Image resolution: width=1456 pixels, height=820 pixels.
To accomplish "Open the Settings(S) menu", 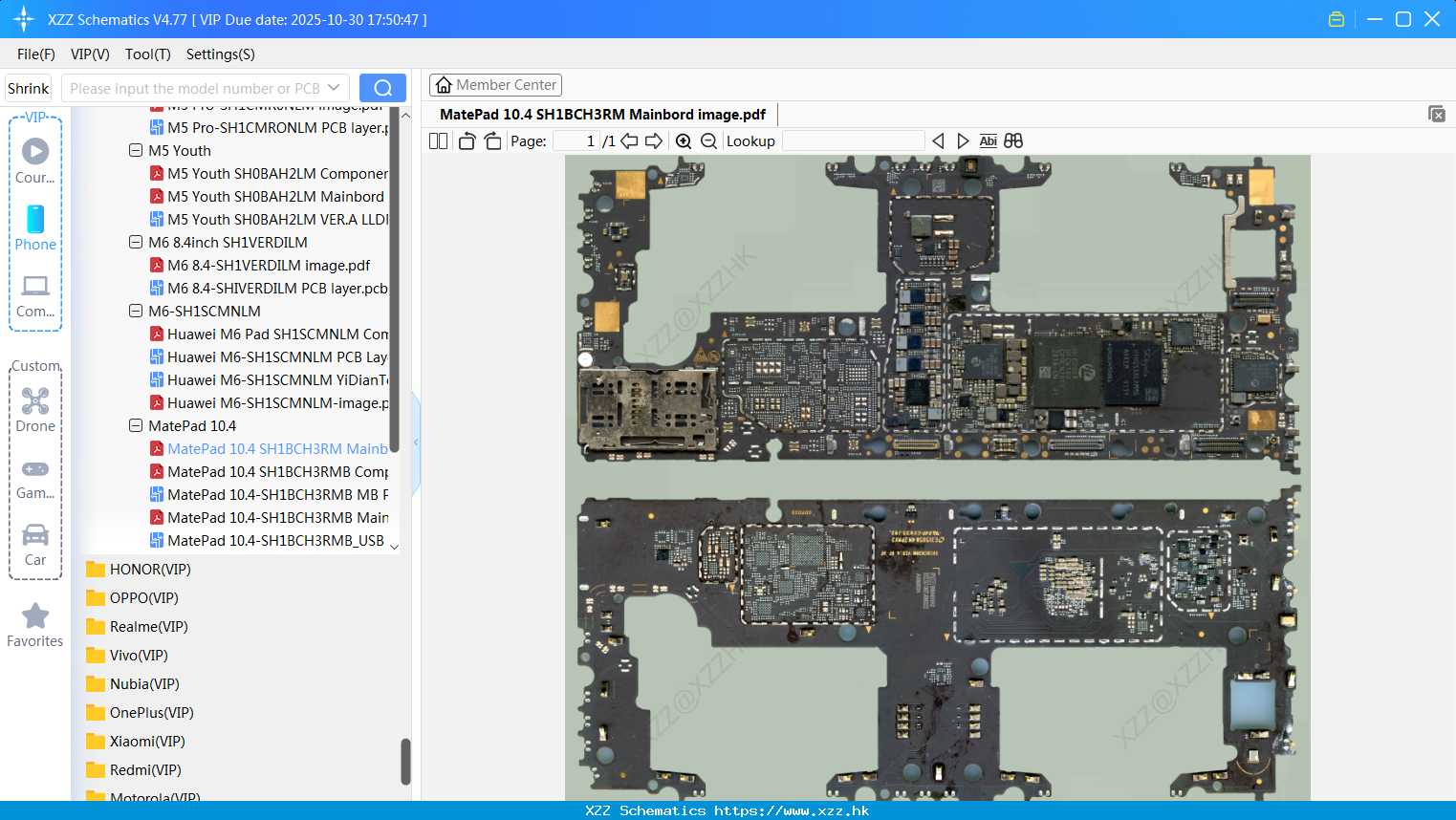I will 221,54.
